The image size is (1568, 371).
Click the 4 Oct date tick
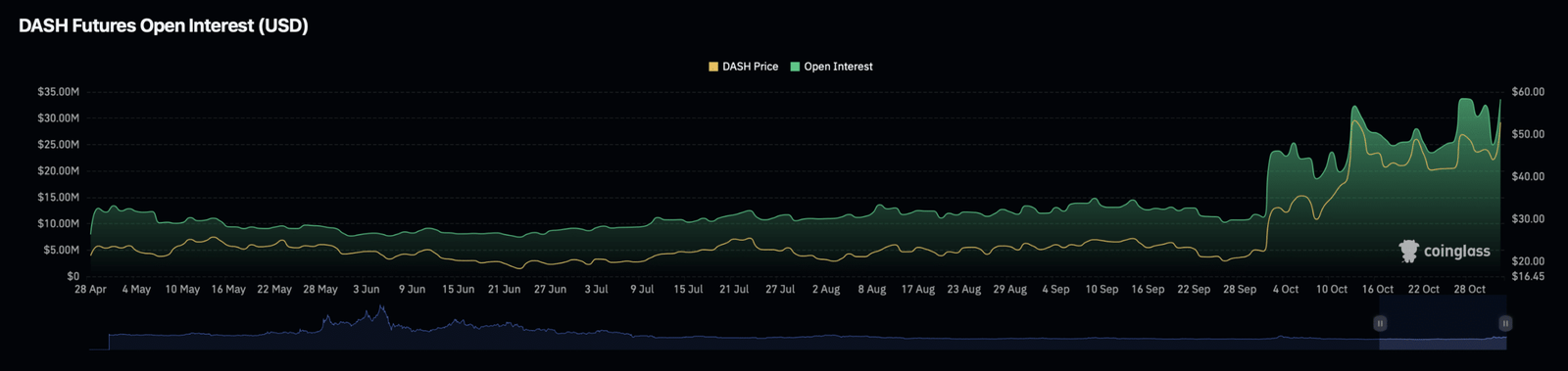click(1286, 290)
